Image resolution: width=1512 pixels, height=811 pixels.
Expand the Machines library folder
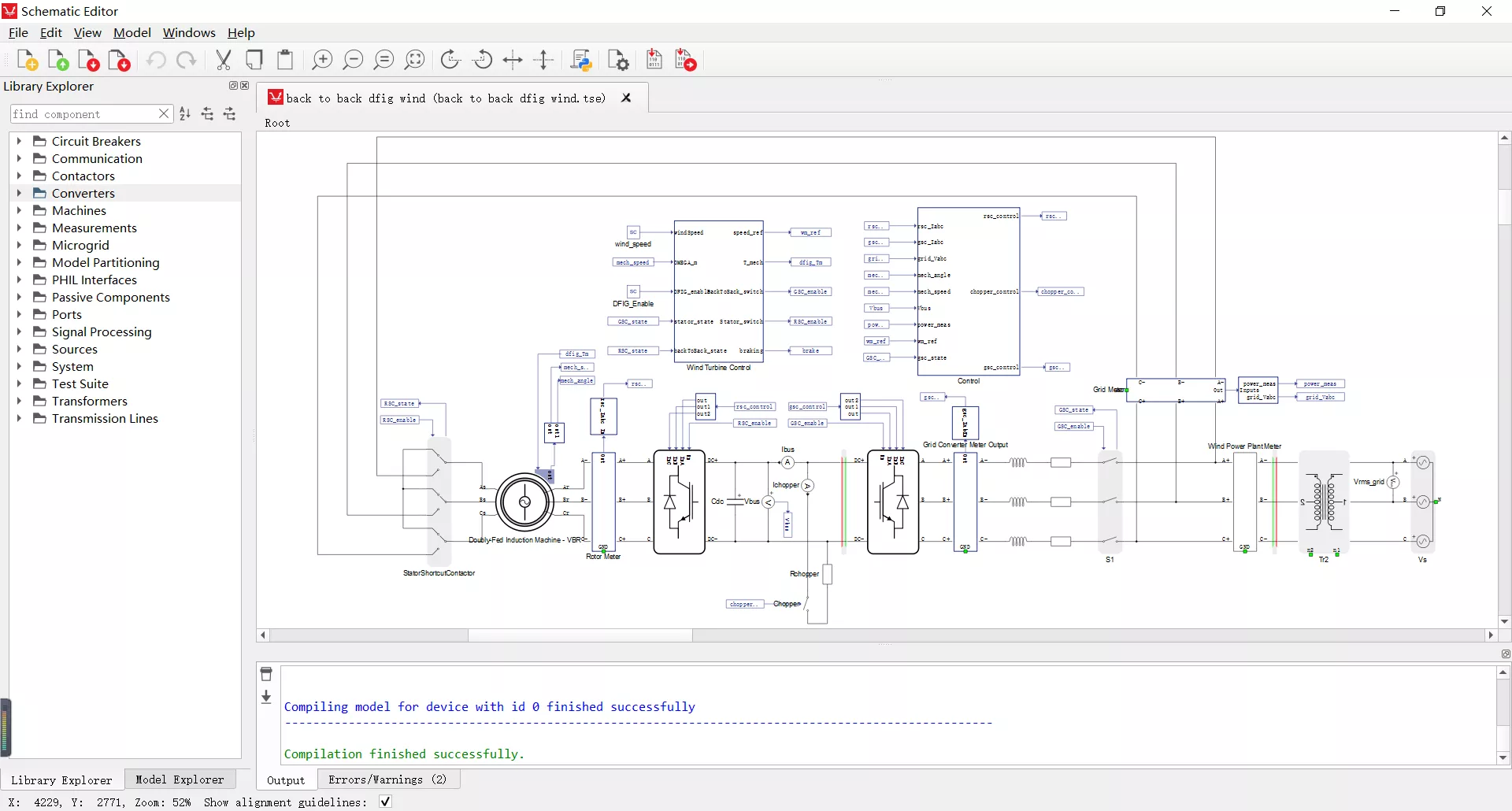pos(19,210)
